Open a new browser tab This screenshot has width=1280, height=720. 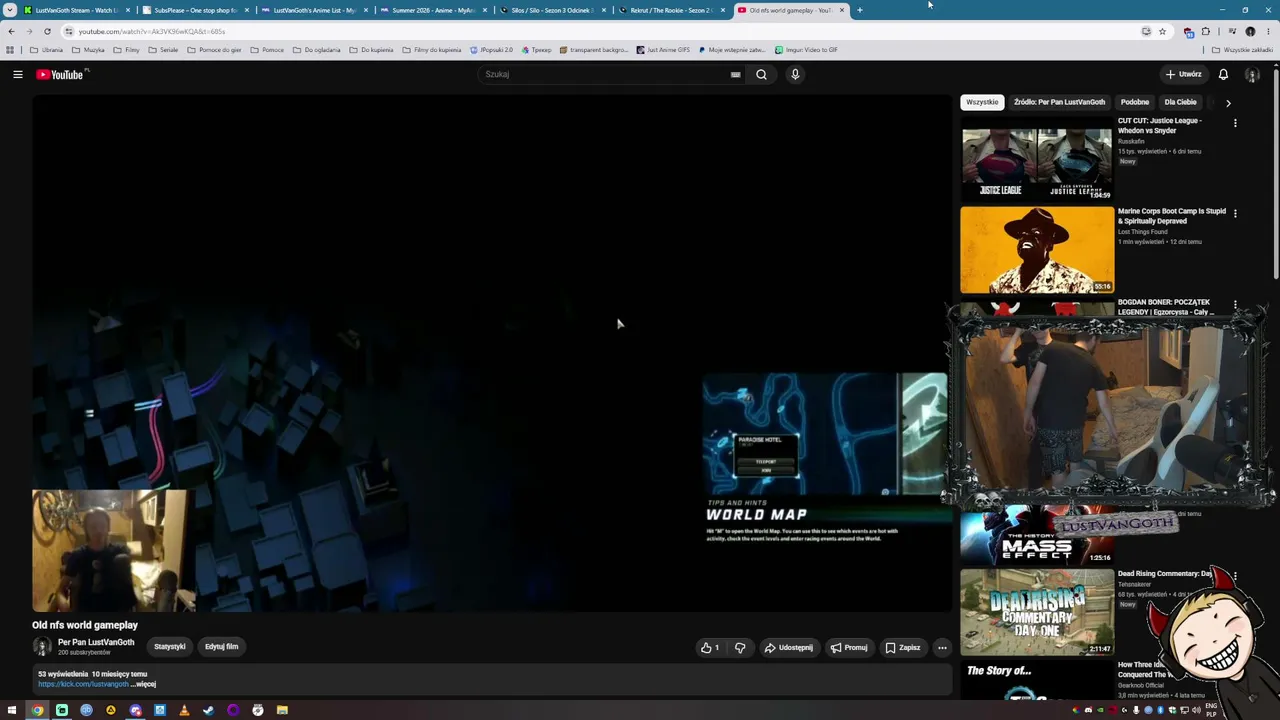pyautogui.click(x=859, y=10)
